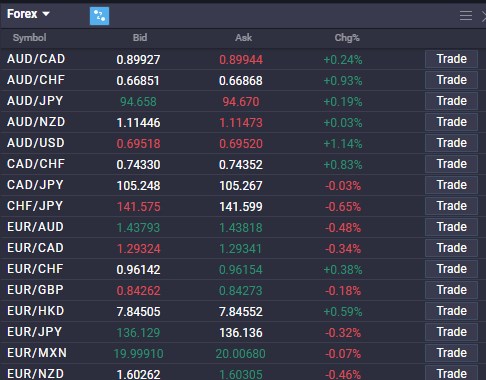This screenshot has width=486, height=380.
Task: Open the hamburger panel menu
Action: pyautogui.click(x=466, y=15)
